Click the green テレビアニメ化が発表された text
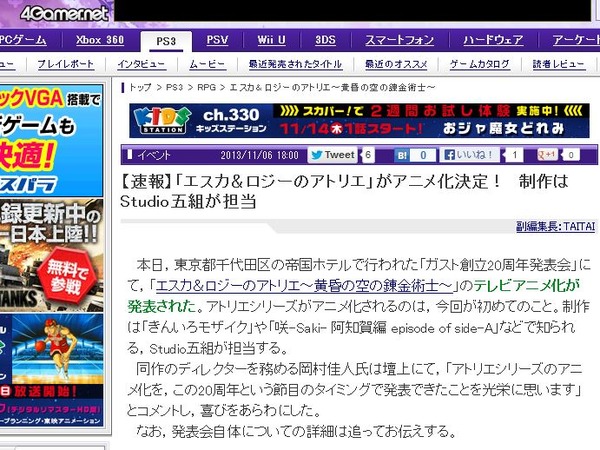 pyautogui.click(x=354, y=296)
